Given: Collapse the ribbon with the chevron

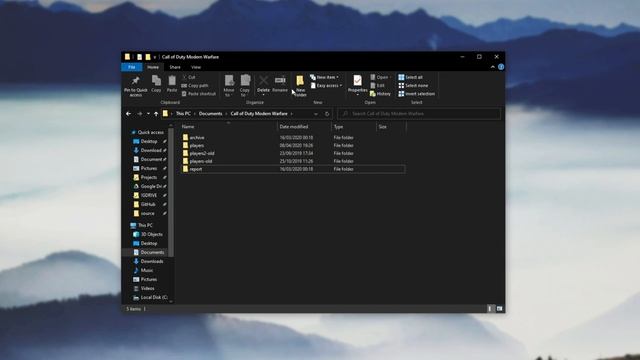Looking at the screenshot, I should (x=493, y=67).
